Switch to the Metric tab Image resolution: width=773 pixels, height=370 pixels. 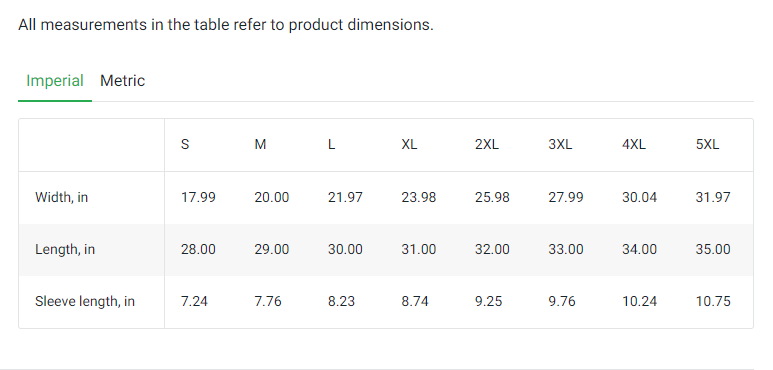(122, 81)
